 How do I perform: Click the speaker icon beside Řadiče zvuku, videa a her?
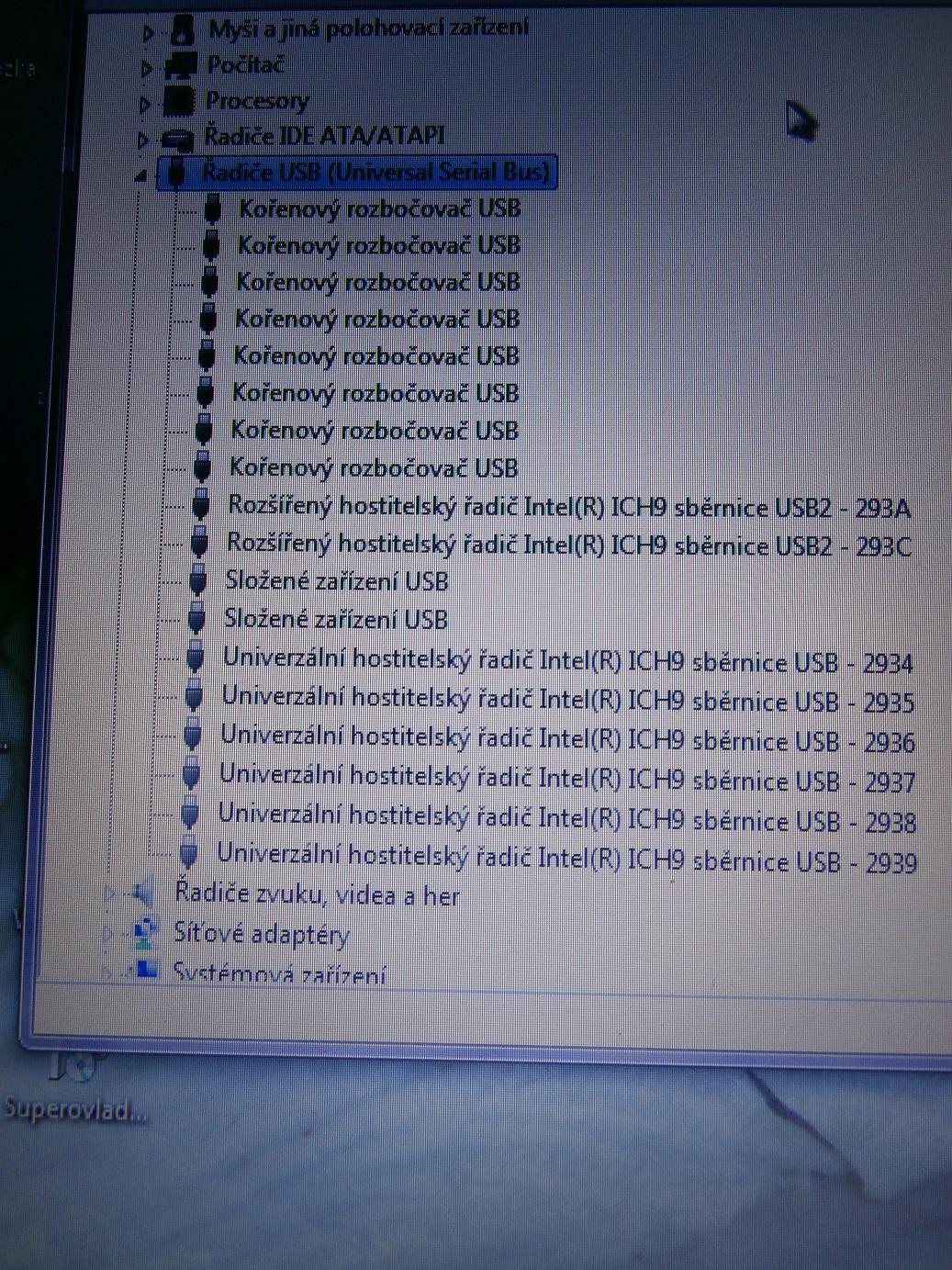143,892
